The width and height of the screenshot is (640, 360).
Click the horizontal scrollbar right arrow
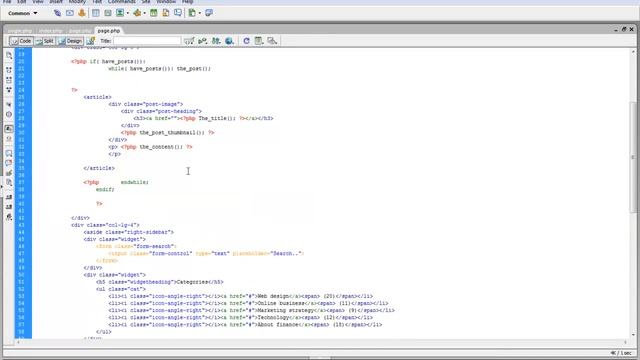(626, 342)
